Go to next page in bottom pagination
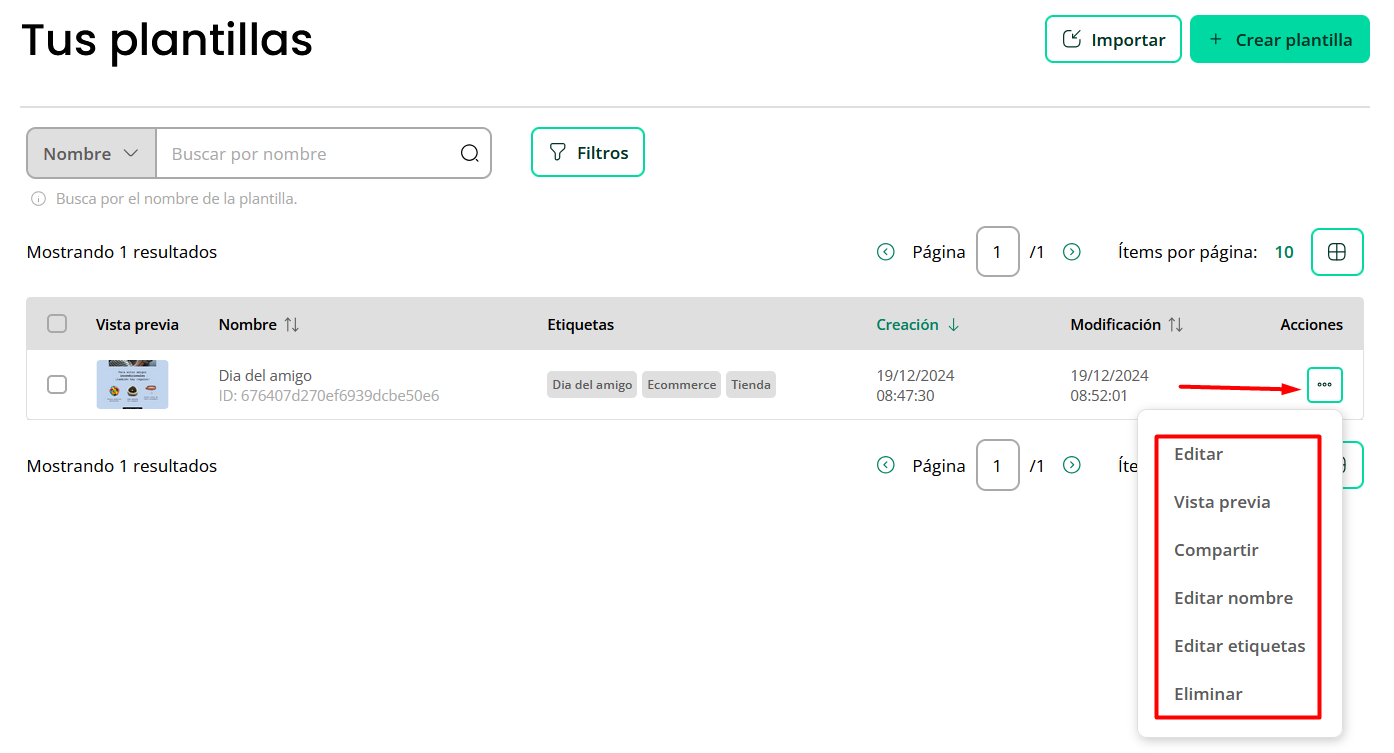 click(1071, 465)
